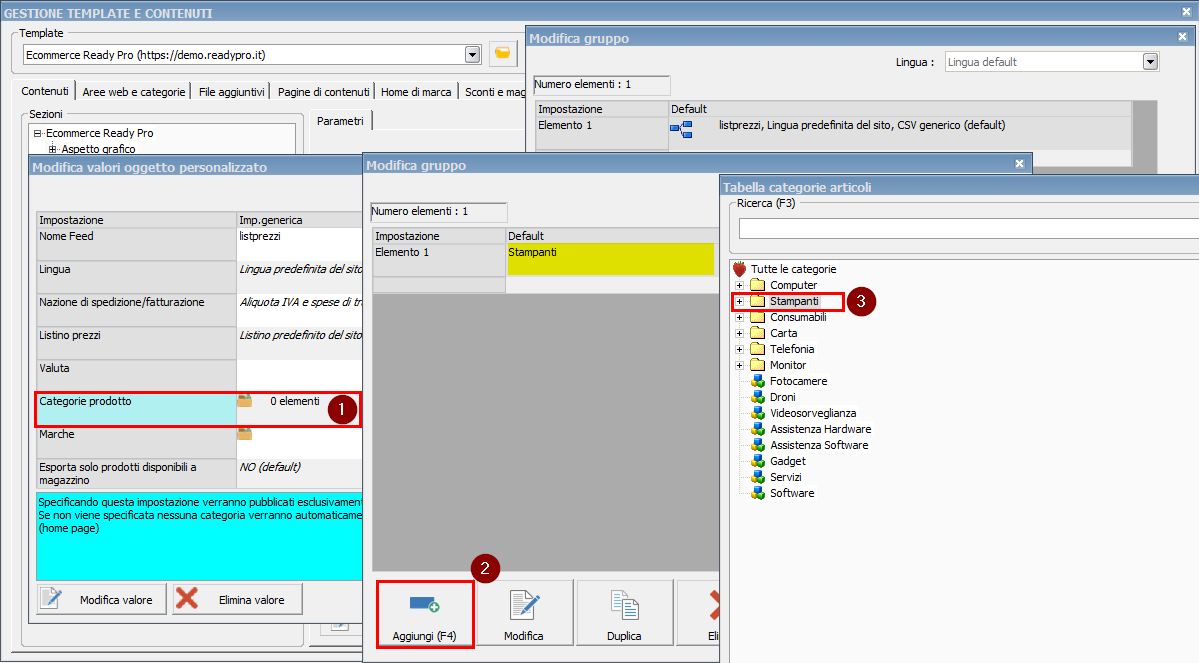Screen dimensions: 1199x663
Task: Click the Elemento 1 group node icon
Action: point(681,129)
